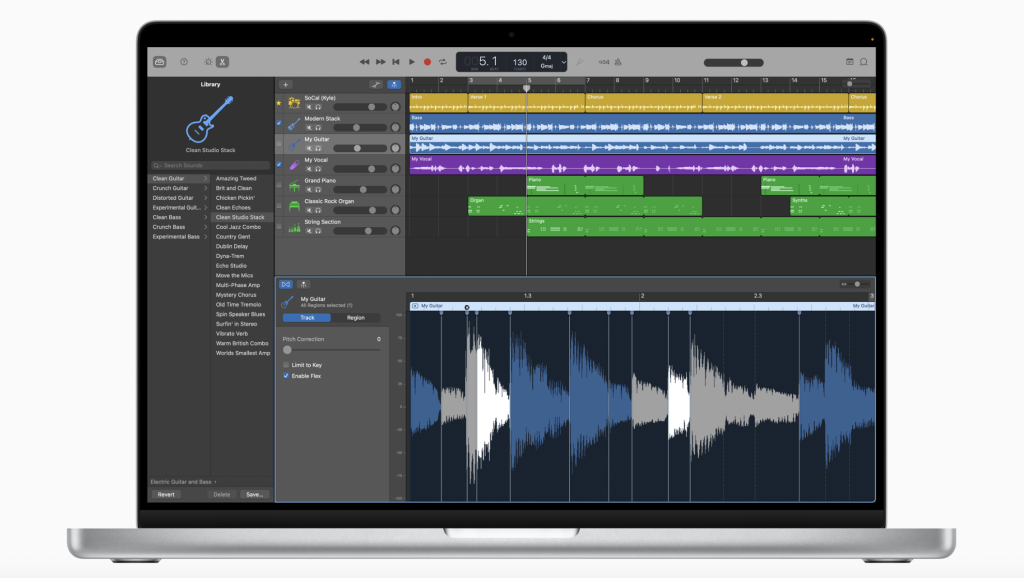Enable the metronome icon in the toolbar

point(618,62)
